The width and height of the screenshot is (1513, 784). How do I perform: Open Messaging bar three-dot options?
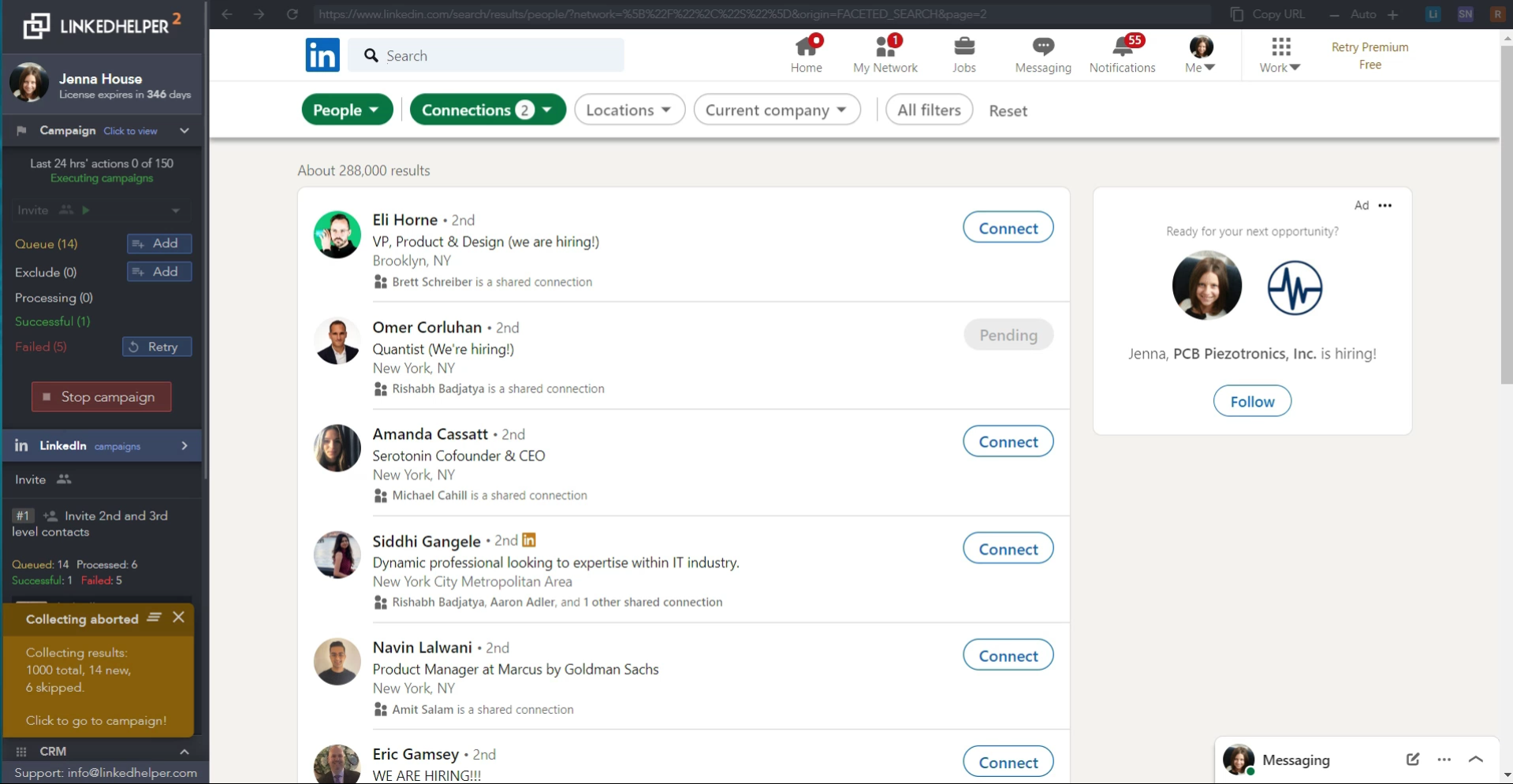tap(1444, 760)
